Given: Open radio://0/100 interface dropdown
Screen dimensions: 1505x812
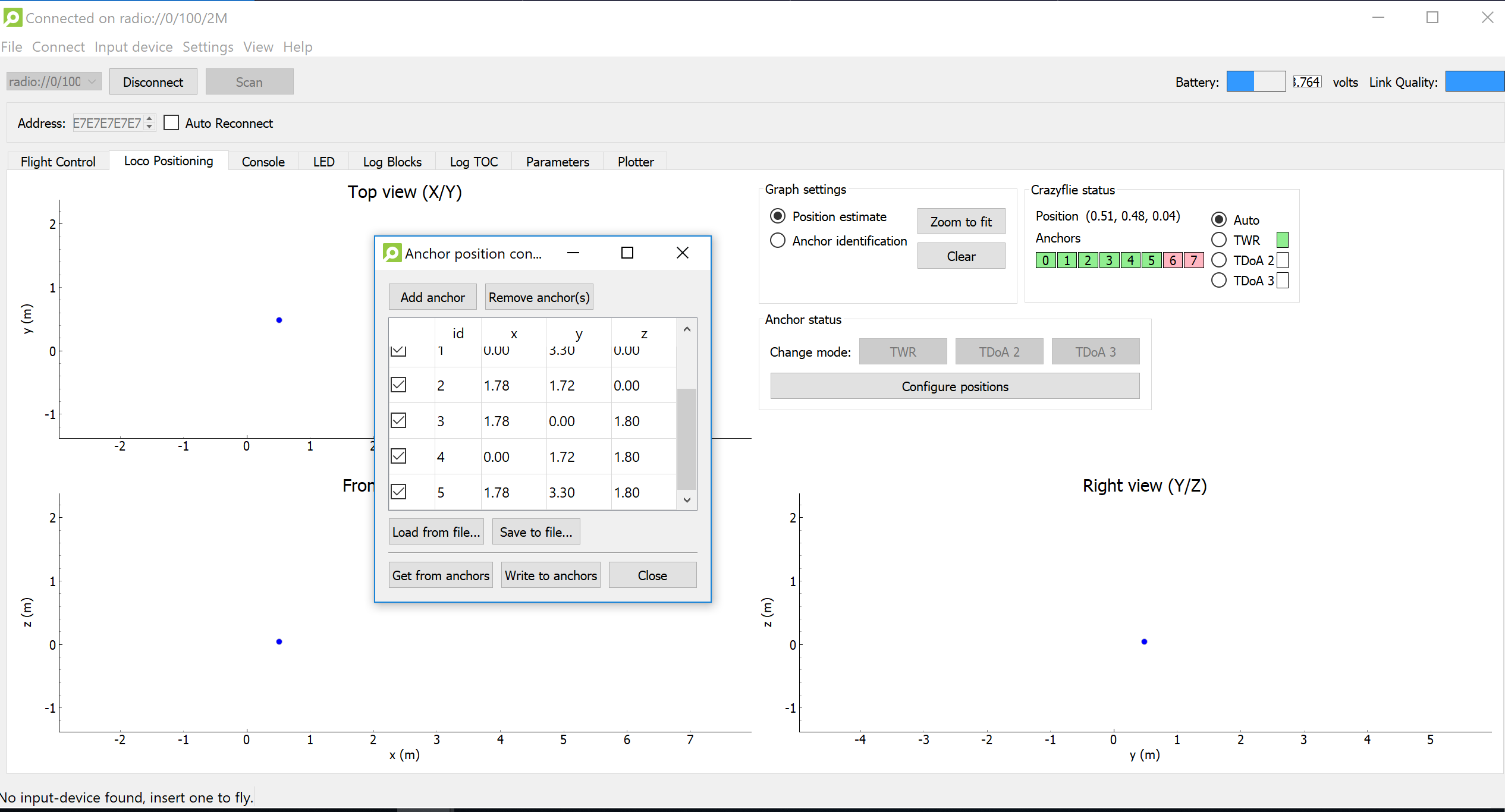Looking at the screenshot, I should coord(54,82).
